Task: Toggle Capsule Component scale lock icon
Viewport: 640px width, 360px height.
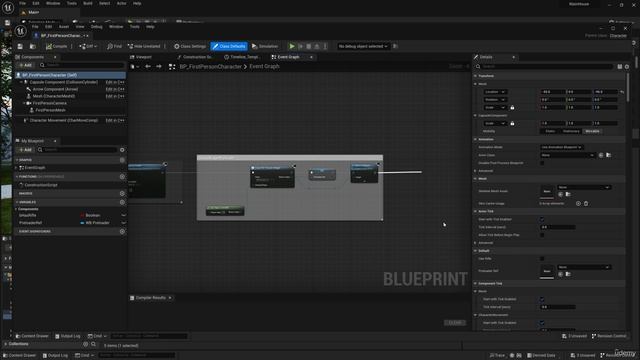Action: click(512, 123)
